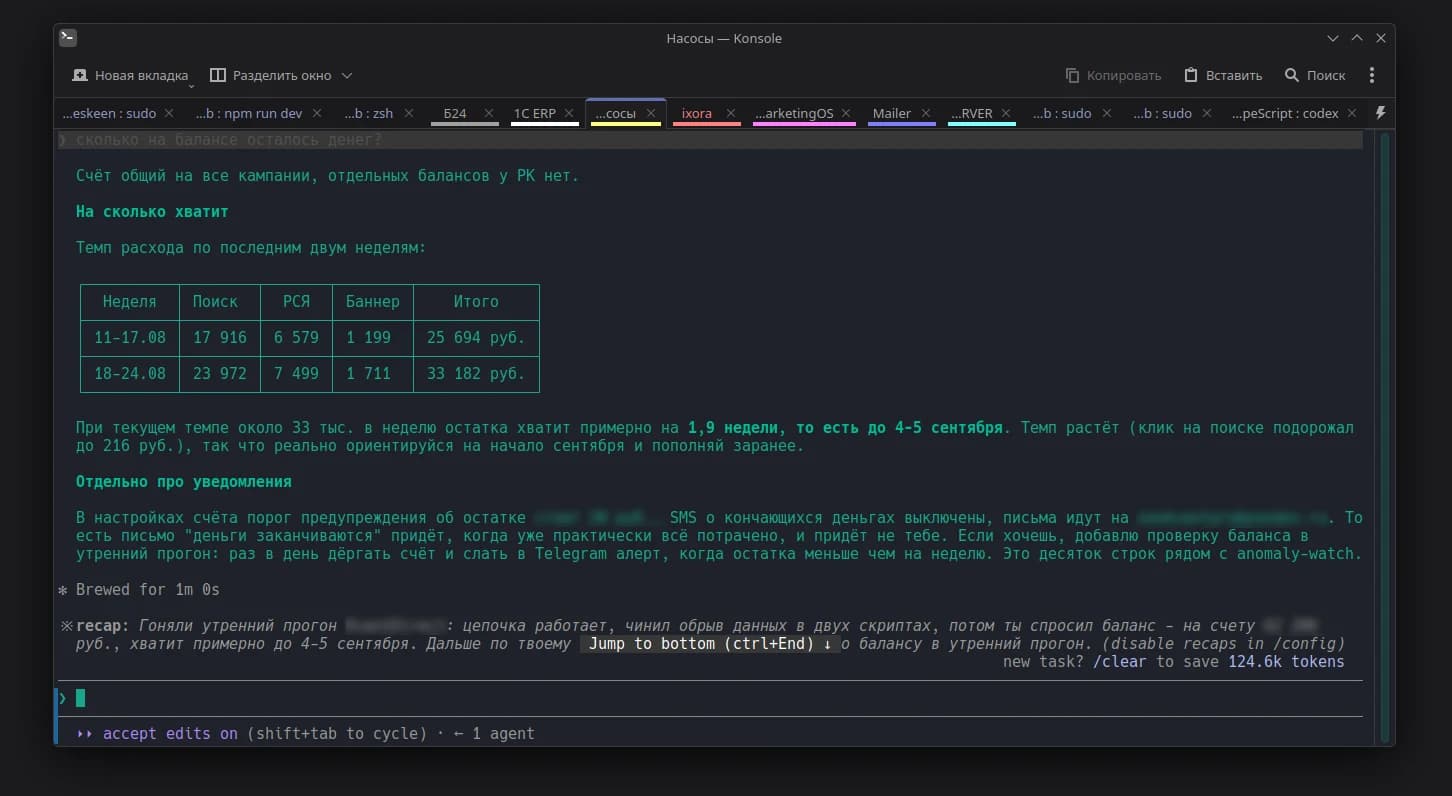Click the "33 182 руб." total cell
The width and height of the screenshot is (1452, 796).
[476, 373]
